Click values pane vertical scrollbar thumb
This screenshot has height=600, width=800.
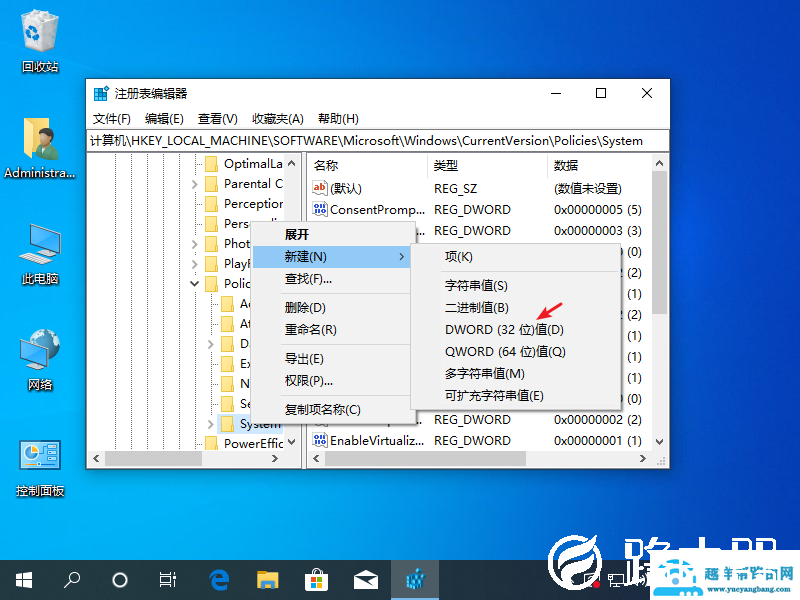(659, 242)
